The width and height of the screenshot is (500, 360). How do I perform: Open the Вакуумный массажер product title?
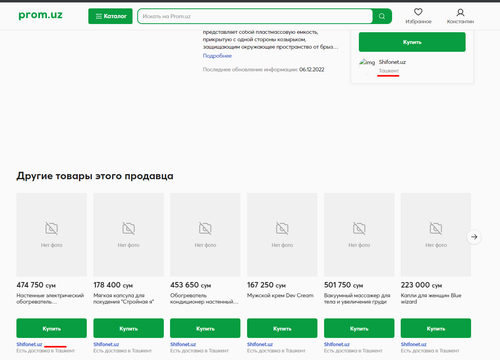357,298
